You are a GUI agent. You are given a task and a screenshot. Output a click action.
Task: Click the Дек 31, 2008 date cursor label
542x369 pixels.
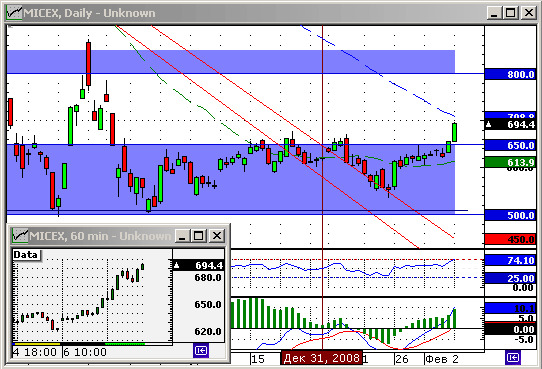(x=322, y=358)
